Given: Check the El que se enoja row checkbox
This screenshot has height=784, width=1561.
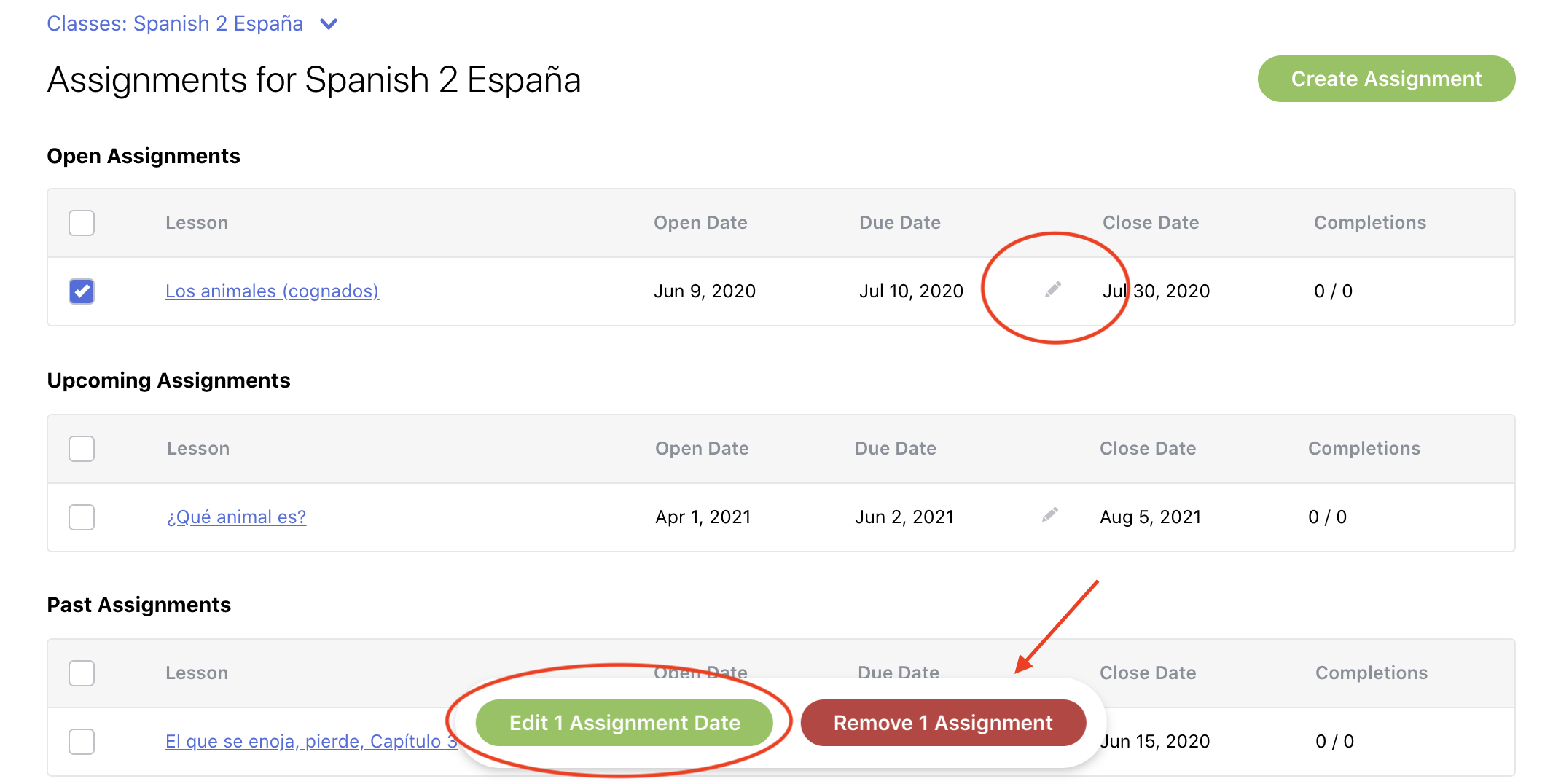Looking at the screenshot, I should (x=81, y=741).
